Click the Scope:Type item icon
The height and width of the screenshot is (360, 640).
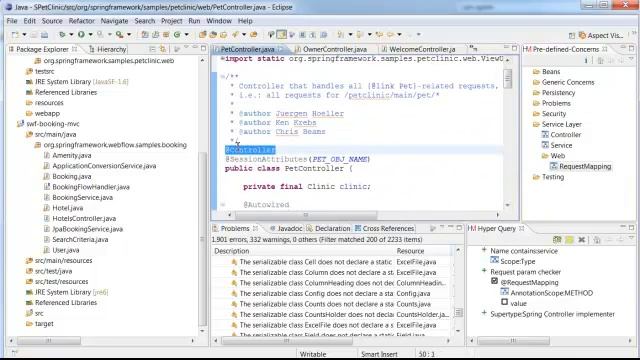(x=494, y=260)
